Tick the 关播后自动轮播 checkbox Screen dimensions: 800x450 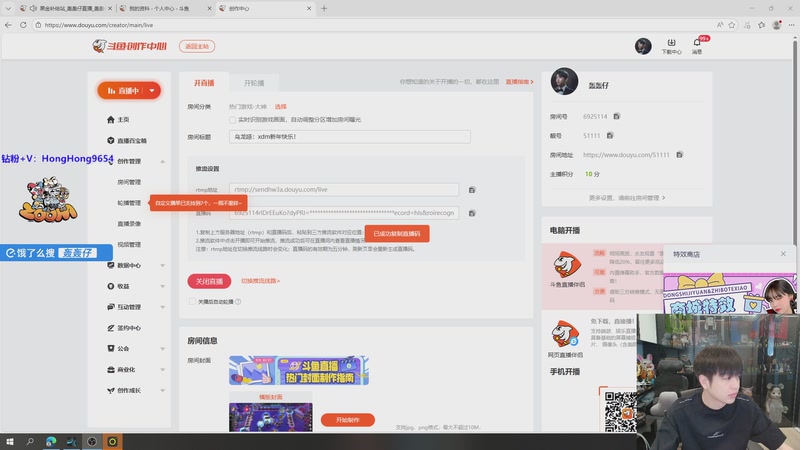(x=192, y=302)
